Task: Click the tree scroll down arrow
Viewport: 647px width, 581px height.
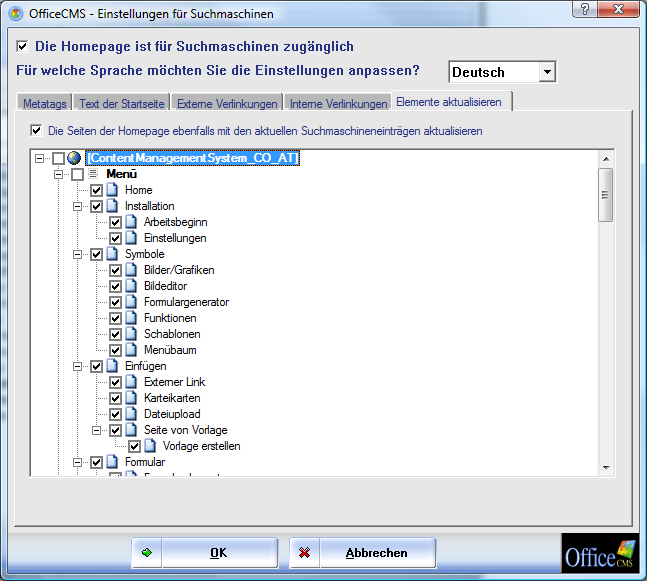Action: coord(606,468)
